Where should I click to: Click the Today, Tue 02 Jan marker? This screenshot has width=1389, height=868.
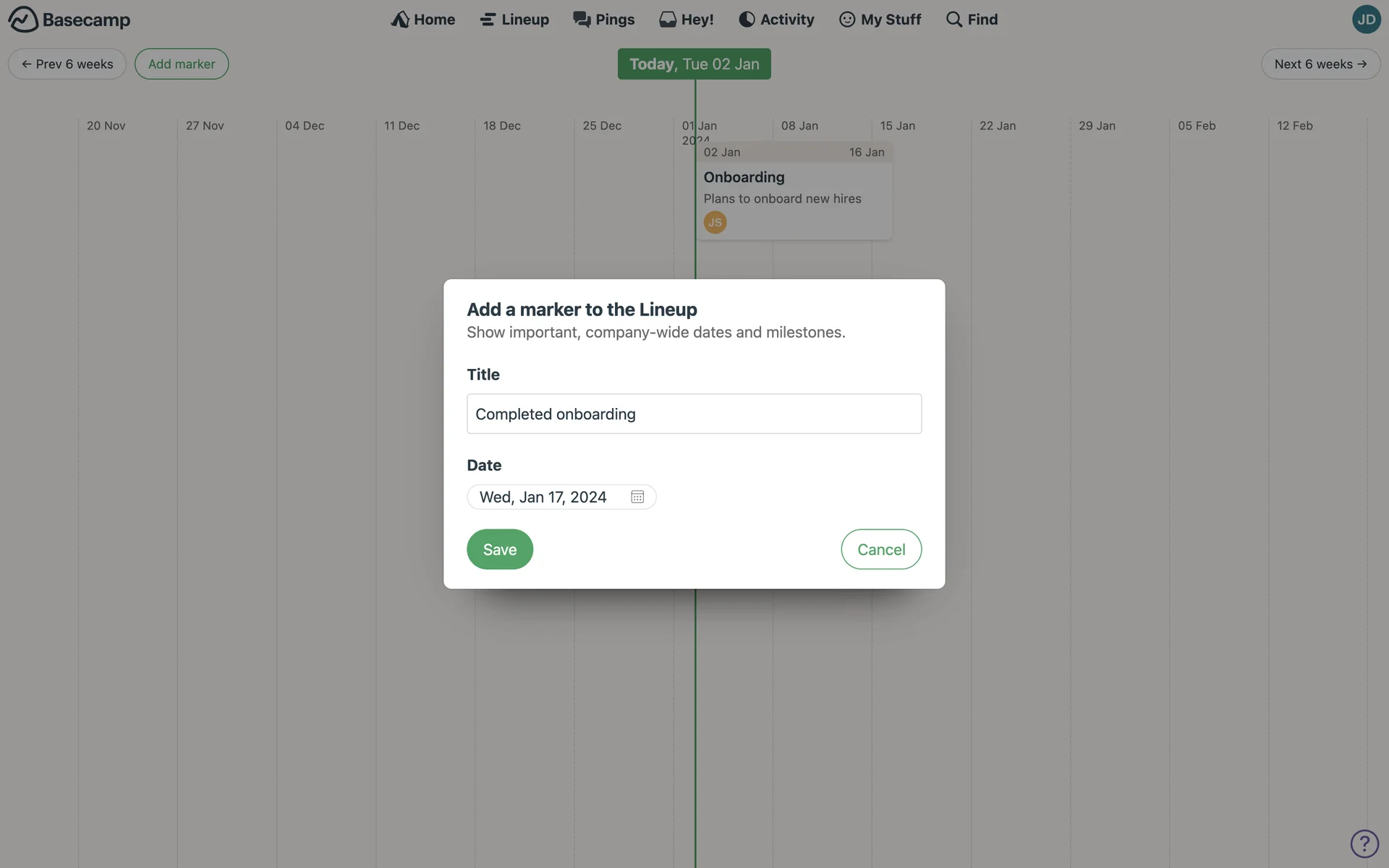[694, 64]
